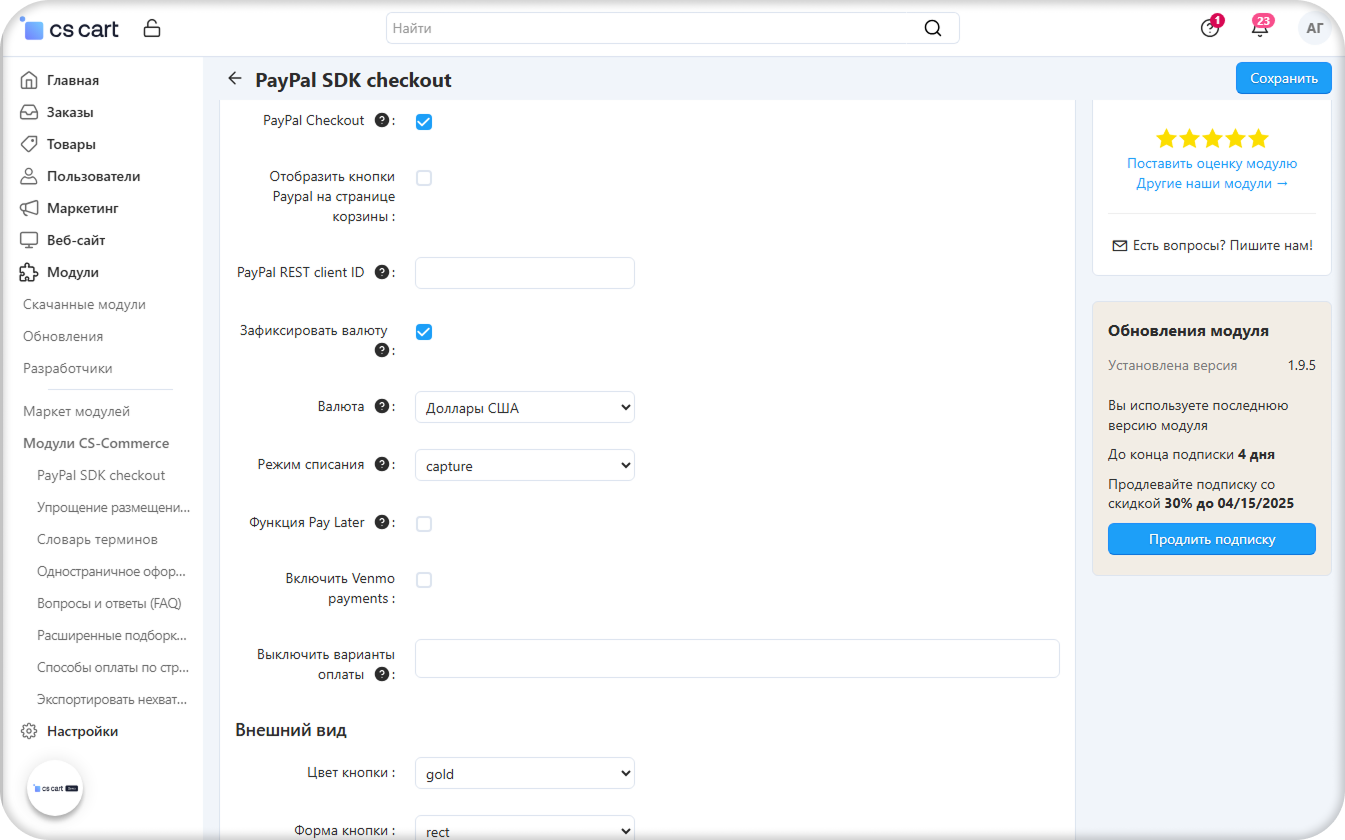Focus the PayPal REST client ID field
Image resolution: width=1345 pixels, height=840 pixels.
pos(525,273)
